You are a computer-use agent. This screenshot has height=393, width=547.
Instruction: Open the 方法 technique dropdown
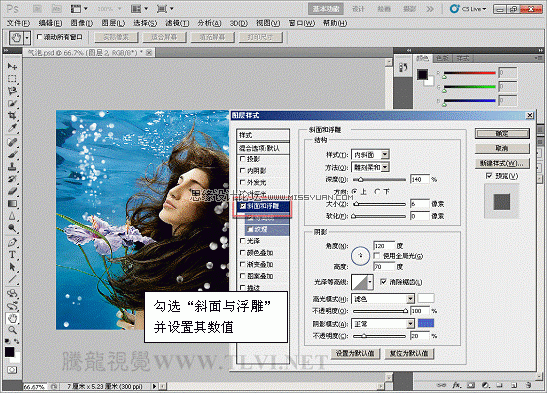pyautogui.click(x=384, y=167)
